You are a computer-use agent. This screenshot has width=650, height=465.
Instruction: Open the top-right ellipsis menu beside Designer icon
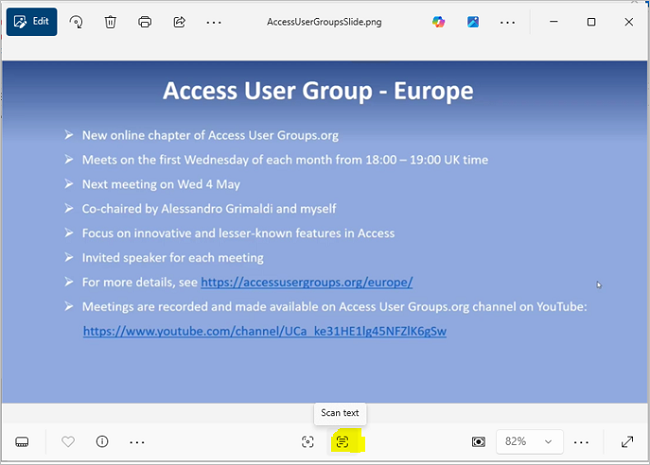tap(507, 22)
